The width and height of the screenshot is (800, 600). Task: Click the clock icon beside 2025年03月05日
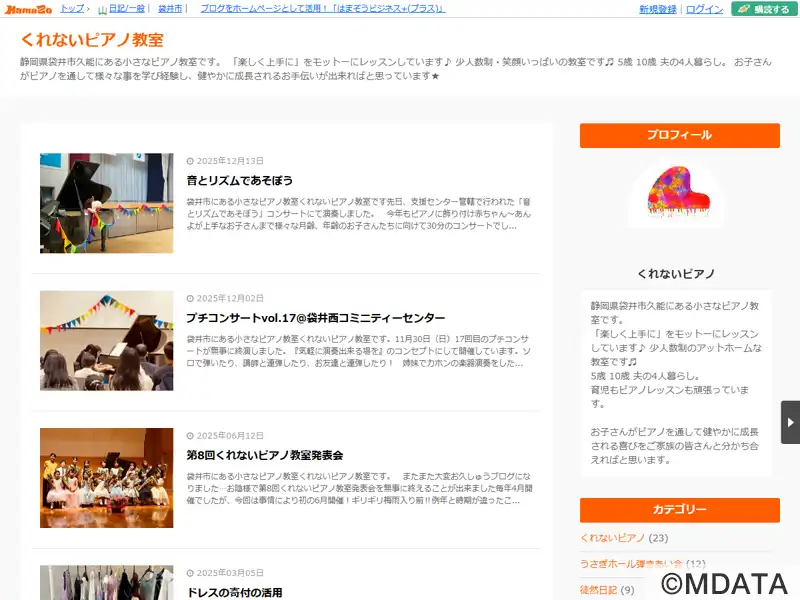pyautogui.click(x=190, y=573)
